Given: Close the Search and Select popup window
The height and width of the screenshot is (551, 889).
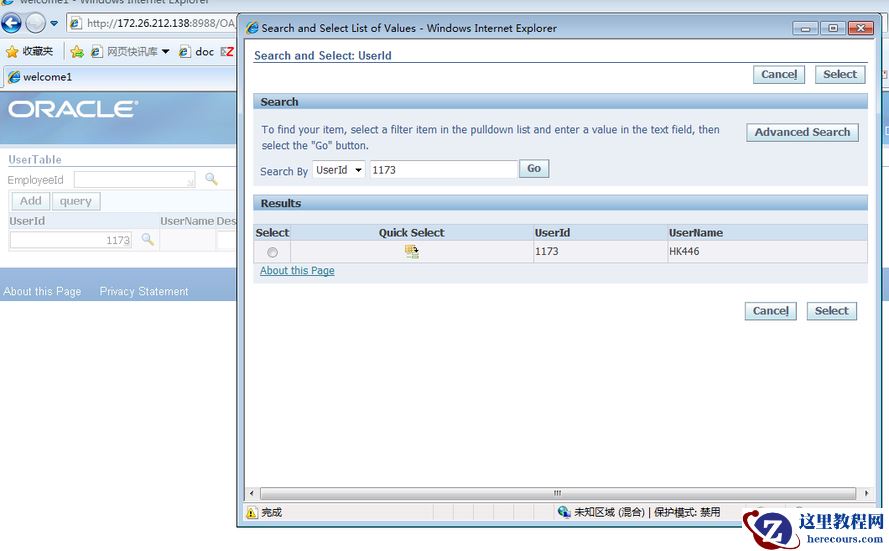Looking at the screenshot, I should [861, 28].
